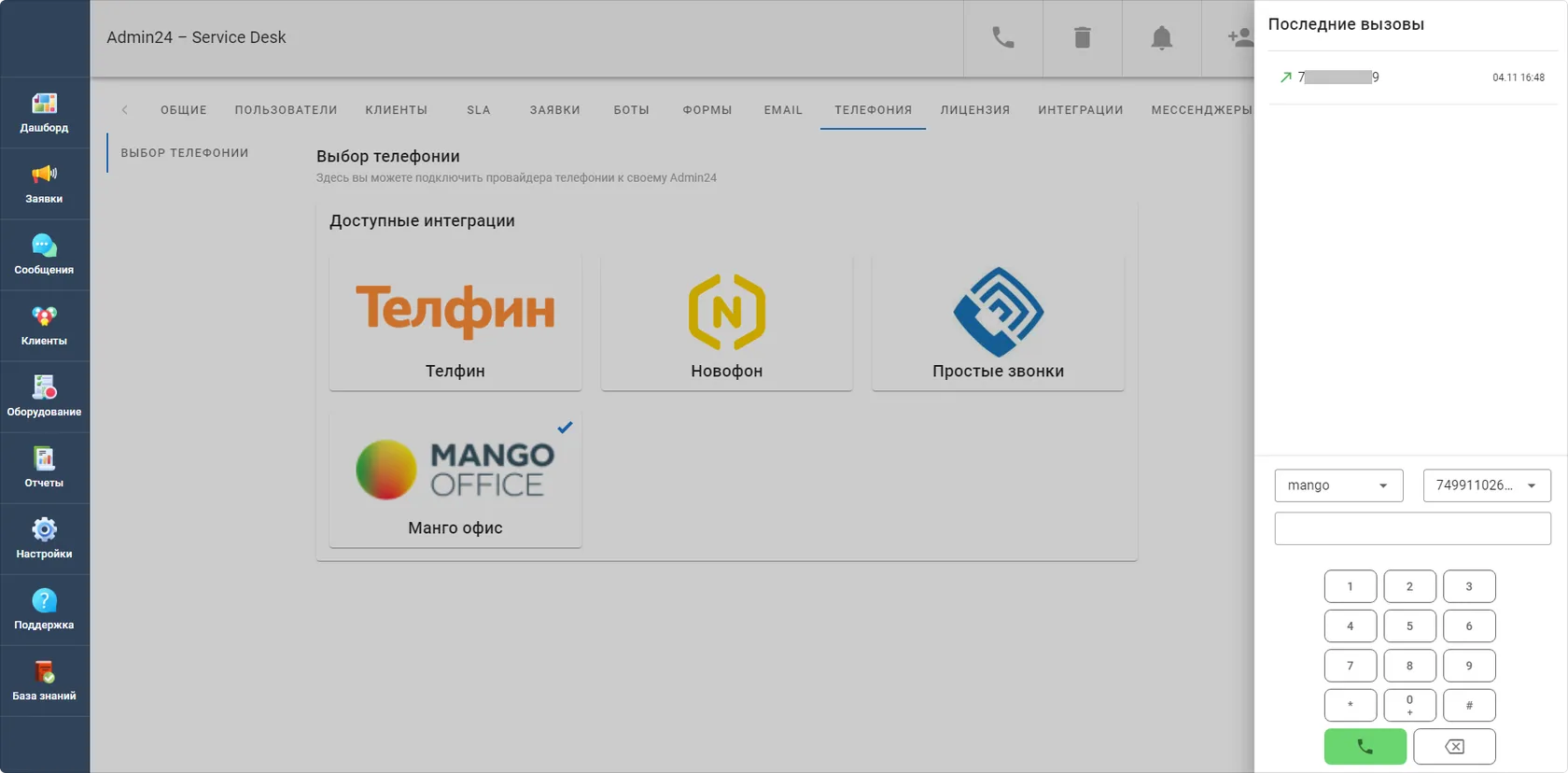Focus the phone number input field
This screenshot has width=1568, height=773.
pos(1413,528)
